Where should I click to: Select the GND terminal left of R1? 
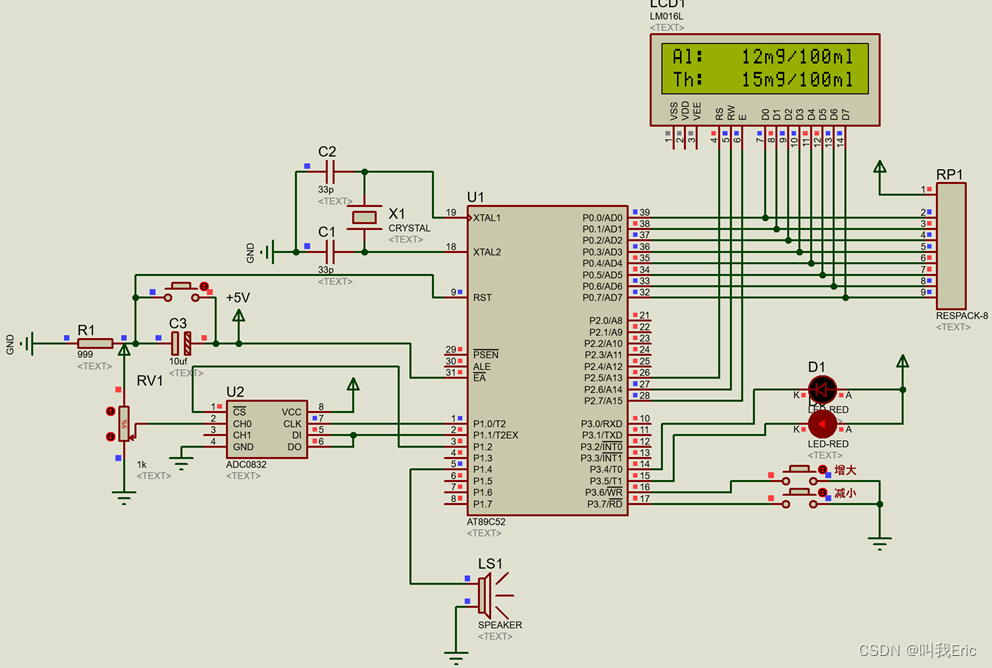pos(25,343)
